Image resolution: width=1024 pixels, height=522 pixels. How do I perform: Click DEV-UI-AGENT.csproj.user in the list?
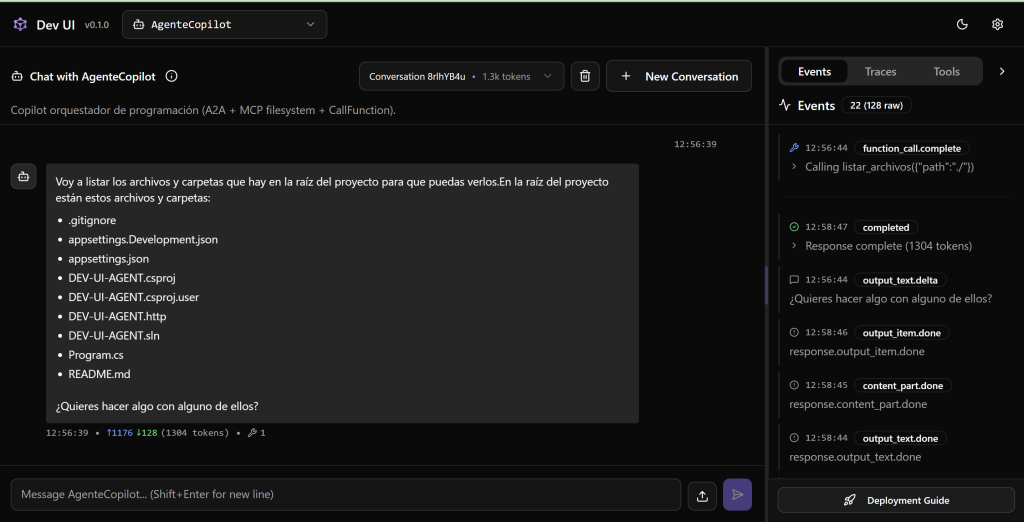click(x=133, y=297)
